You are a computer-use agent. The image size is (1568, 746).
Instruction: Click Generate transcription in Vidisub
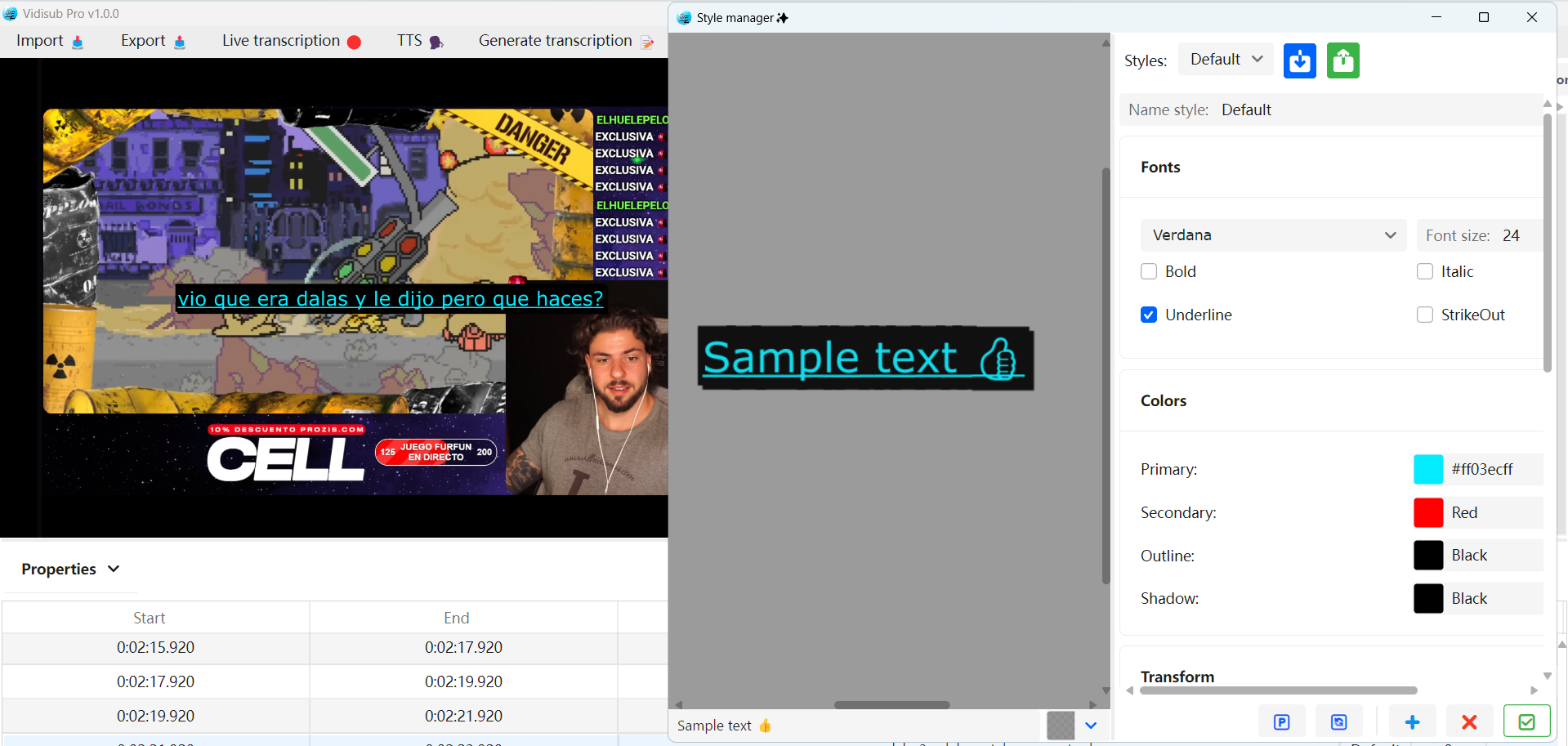pyautogui.click(x=566, y=41)
